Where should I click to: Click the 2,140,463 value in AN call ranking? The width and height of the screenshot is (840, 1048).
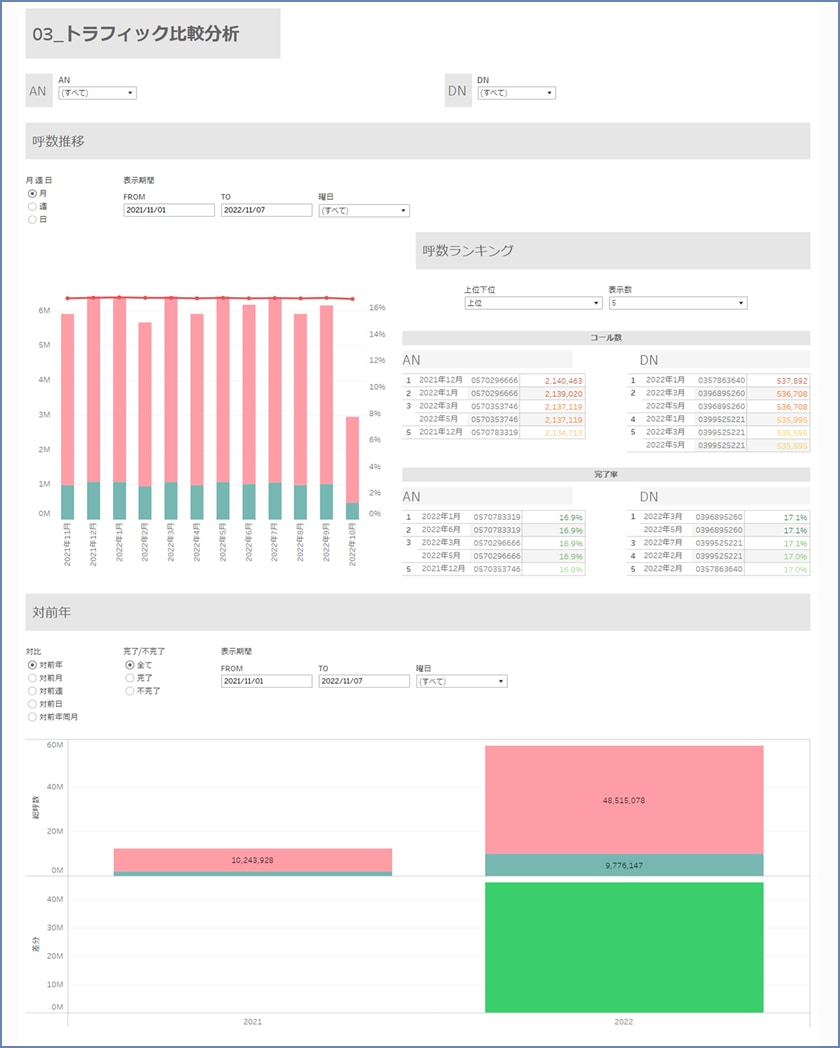coord(563,380)
